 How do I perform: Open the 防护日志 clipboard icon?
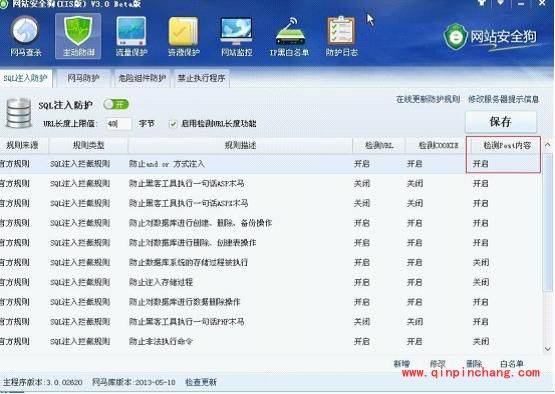point(342,37)
